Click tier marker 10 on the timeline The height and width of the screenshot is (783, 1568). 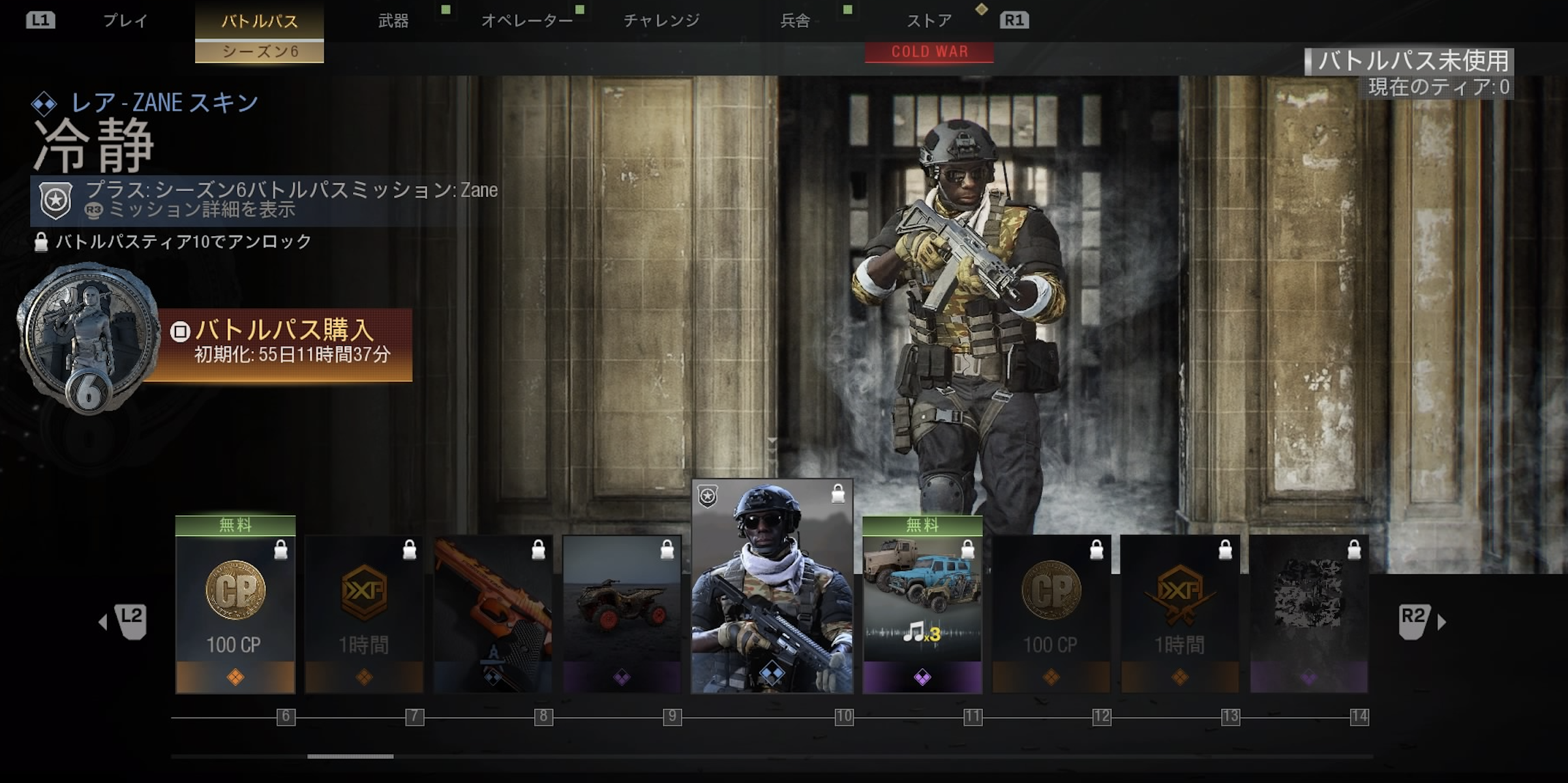(844, 716)
